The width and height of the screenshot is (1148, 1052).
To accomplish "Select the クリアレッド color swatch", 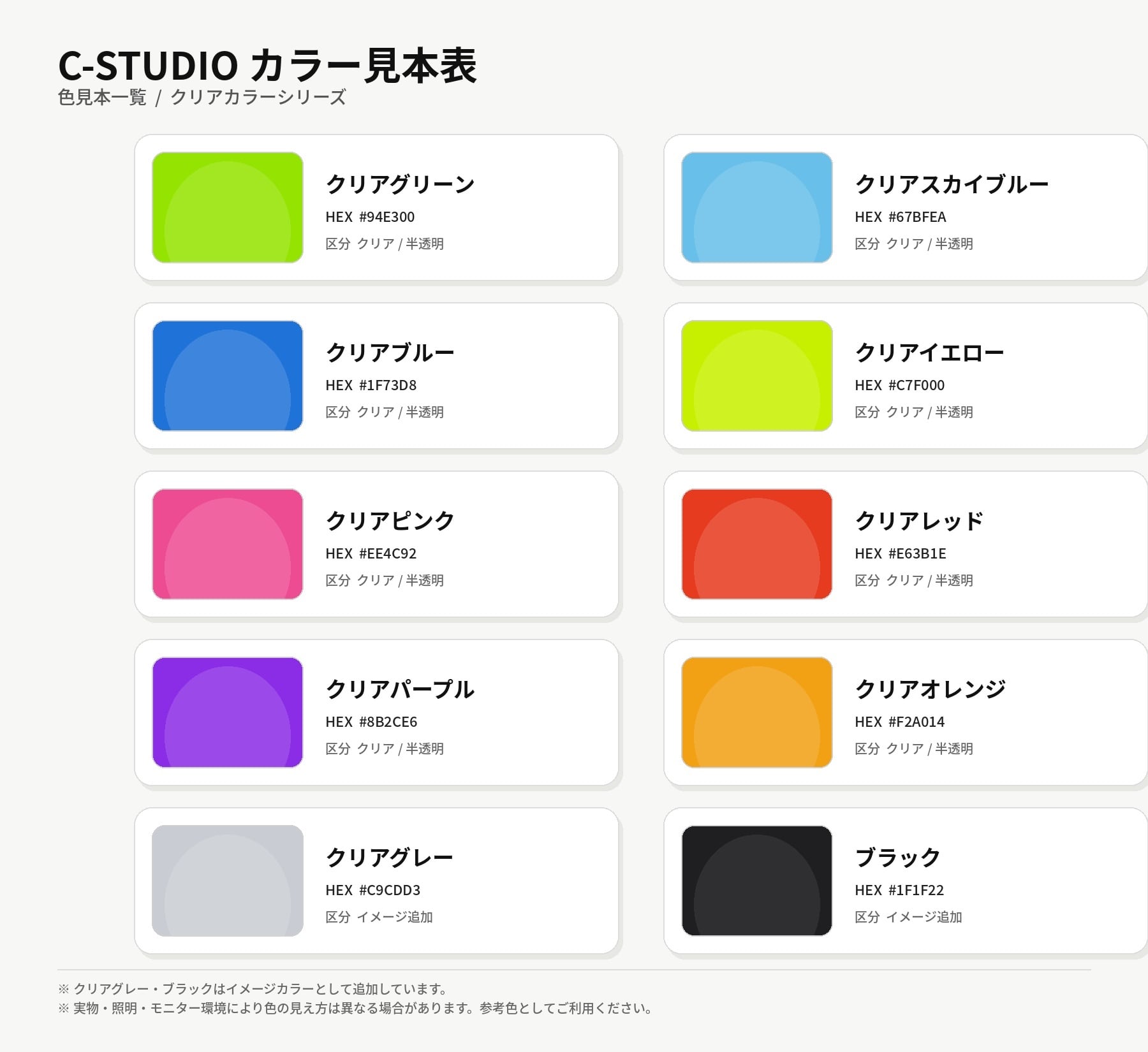I will (757, 544).
